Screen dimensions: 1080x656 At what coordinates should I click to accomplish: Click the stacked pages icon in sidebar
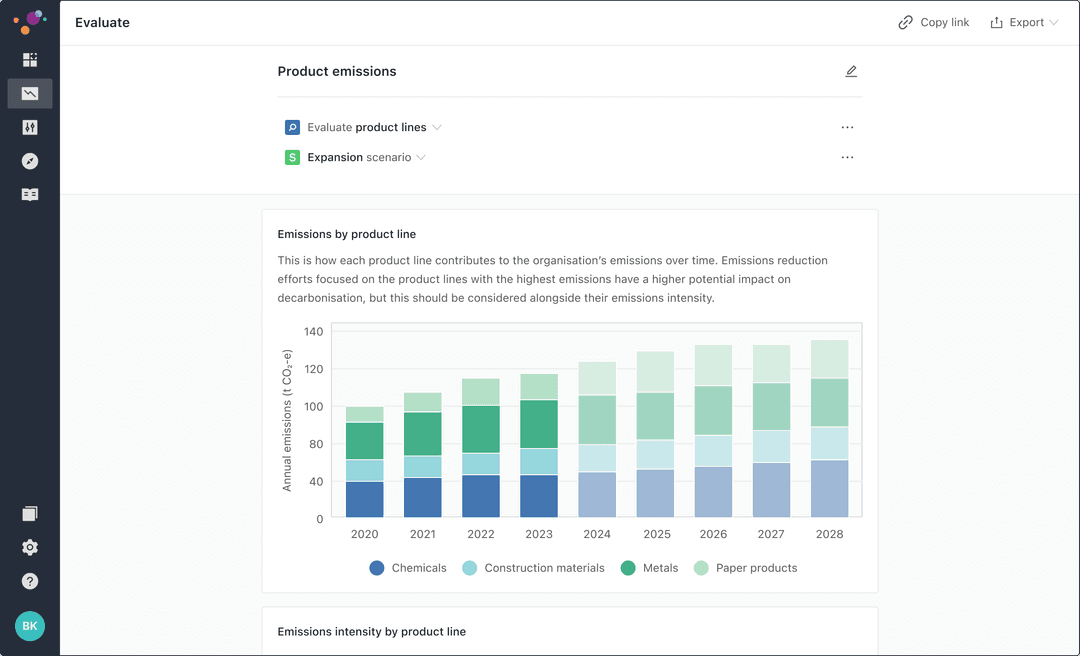(30, 514)
